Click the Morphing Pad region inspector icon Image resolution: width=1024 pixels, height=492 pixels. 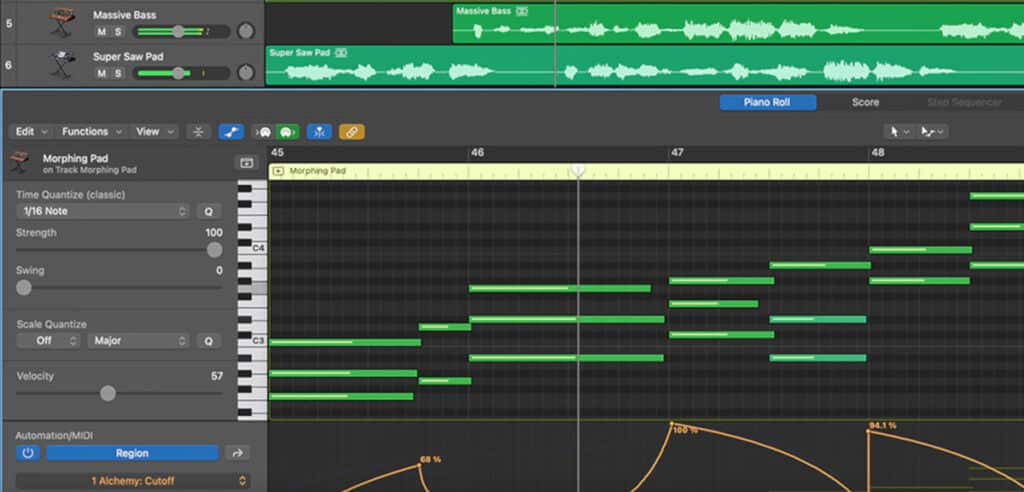[245, 162]
